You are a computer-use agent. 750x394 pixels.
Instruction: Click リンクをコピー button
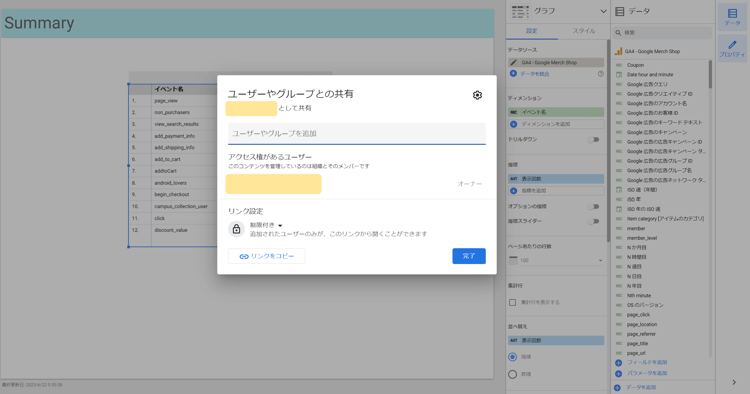point(266,256)
